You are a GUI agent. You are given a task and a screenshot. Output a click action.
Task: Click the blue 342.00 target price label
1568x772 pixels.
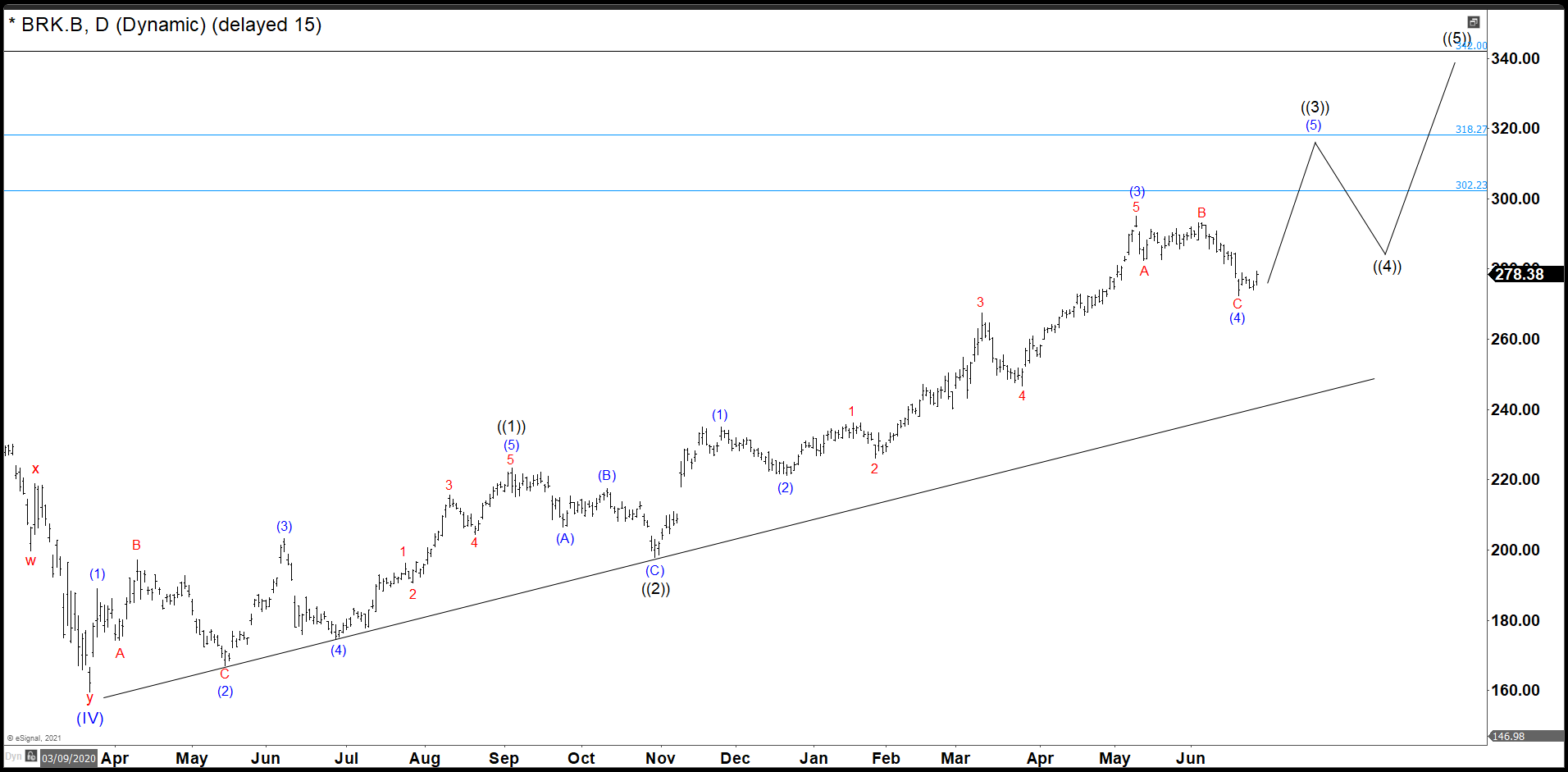click(x=1470, y=46)
